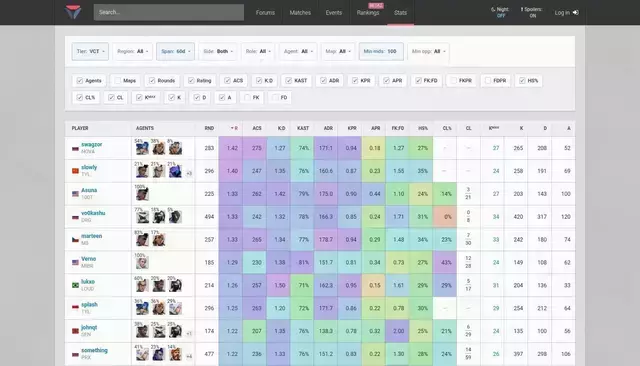Screen dimensions: 640x366
Task: Open the Events nav item
Action: tap(334, 13)
